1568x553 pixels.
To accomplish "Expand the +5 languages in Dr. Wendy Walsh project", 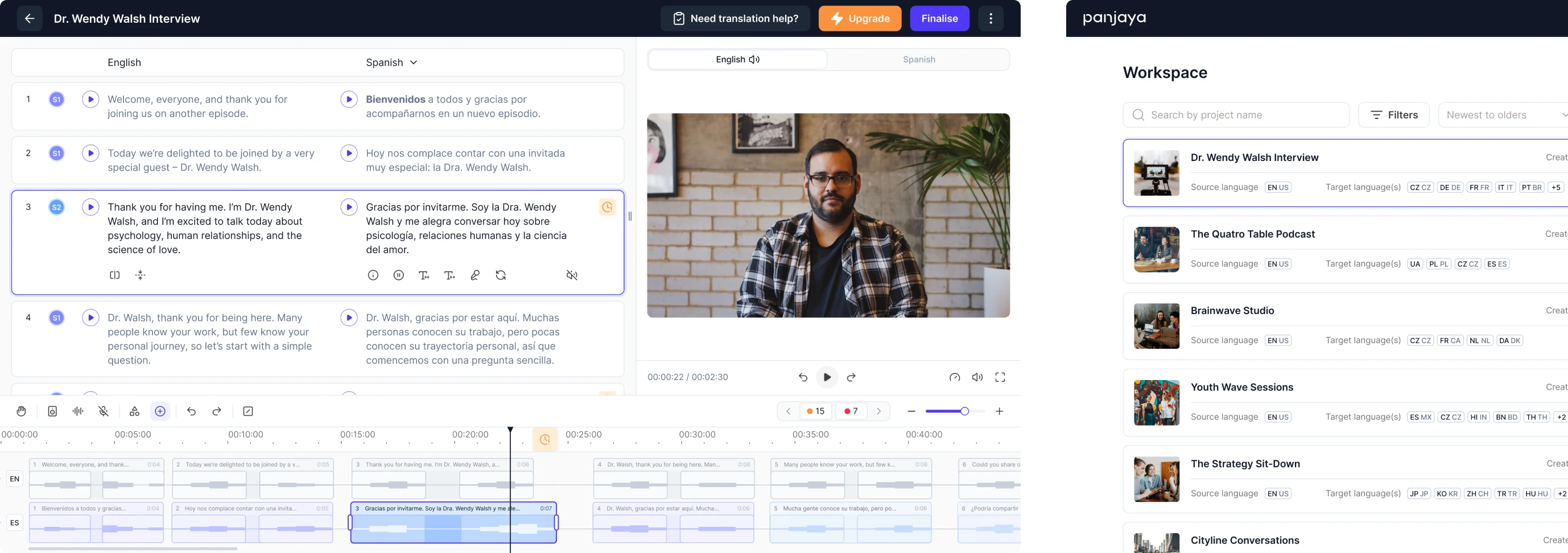I will click(x=1555, y=187).
